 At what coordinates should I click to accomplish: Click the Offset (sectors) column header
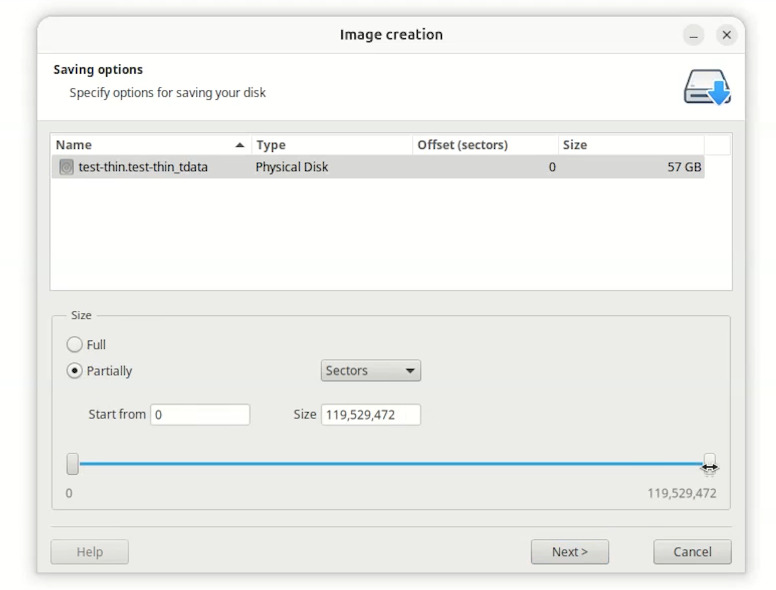485,145
